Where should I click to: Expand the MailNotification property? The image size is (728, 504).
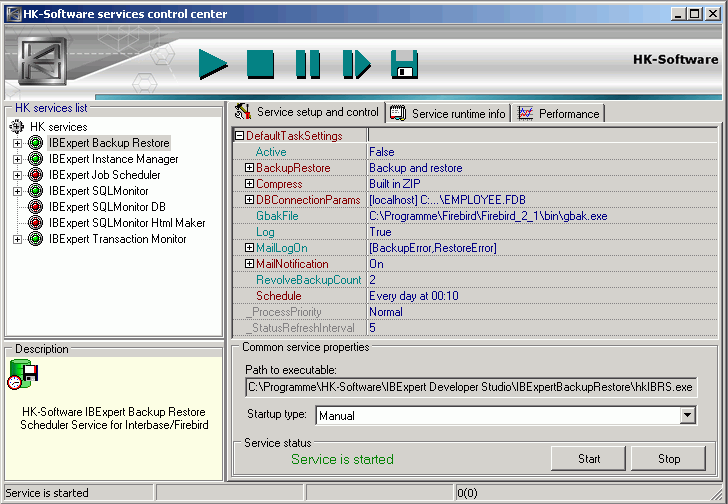pos(249,264)
